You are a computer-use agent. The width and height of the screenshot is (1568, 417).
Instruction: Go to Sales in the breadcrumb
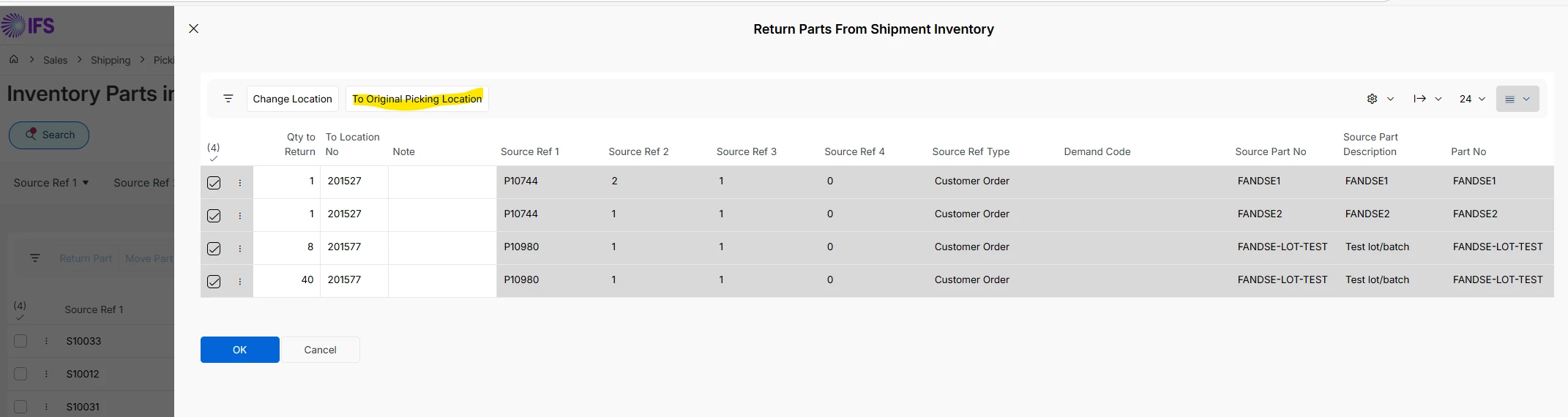pyautogui.click(x=55, y=60)
